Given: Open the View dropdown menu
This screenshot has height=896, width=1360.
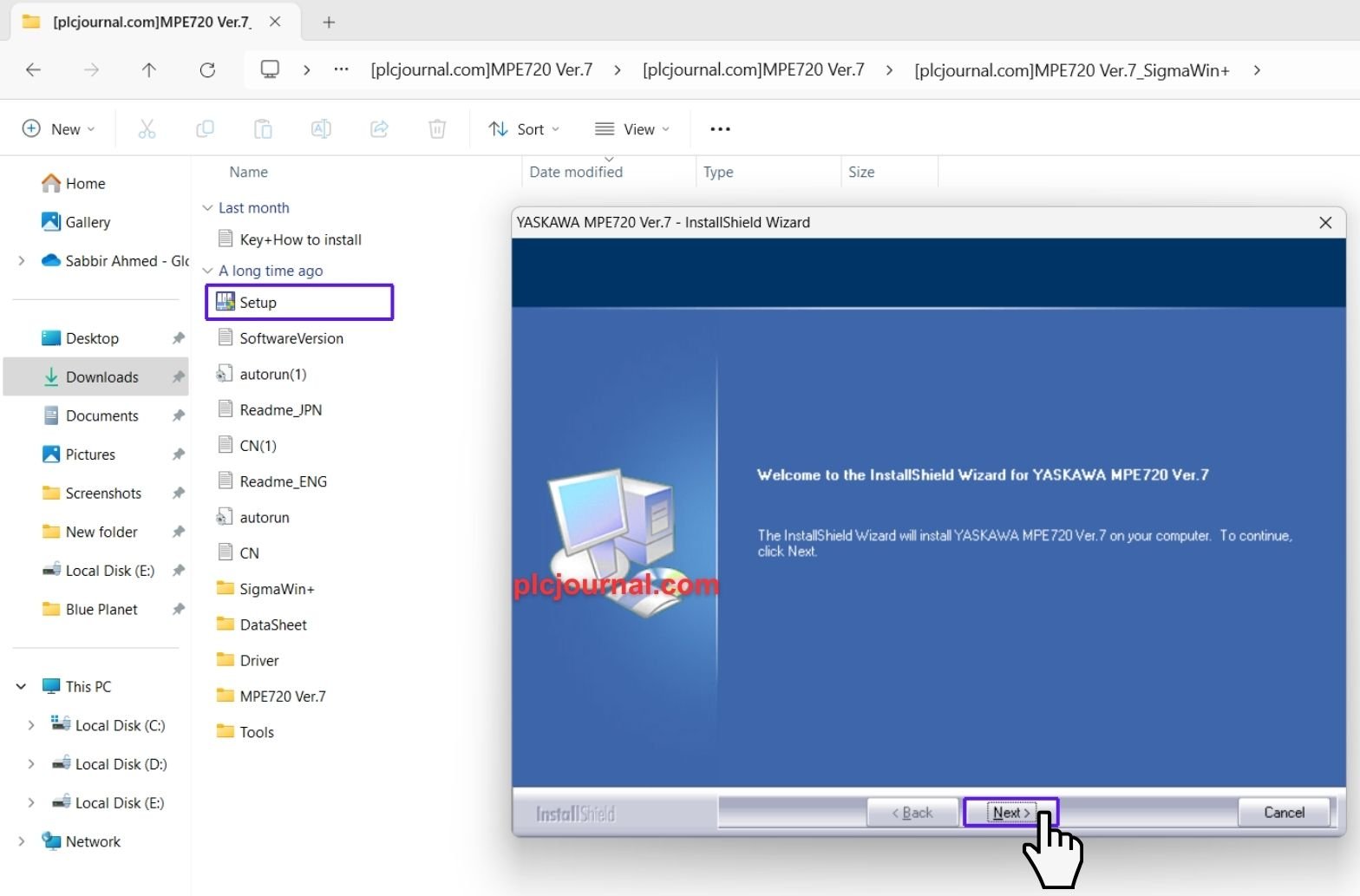Looking at the screenshot, I should [x=632, y=129].
